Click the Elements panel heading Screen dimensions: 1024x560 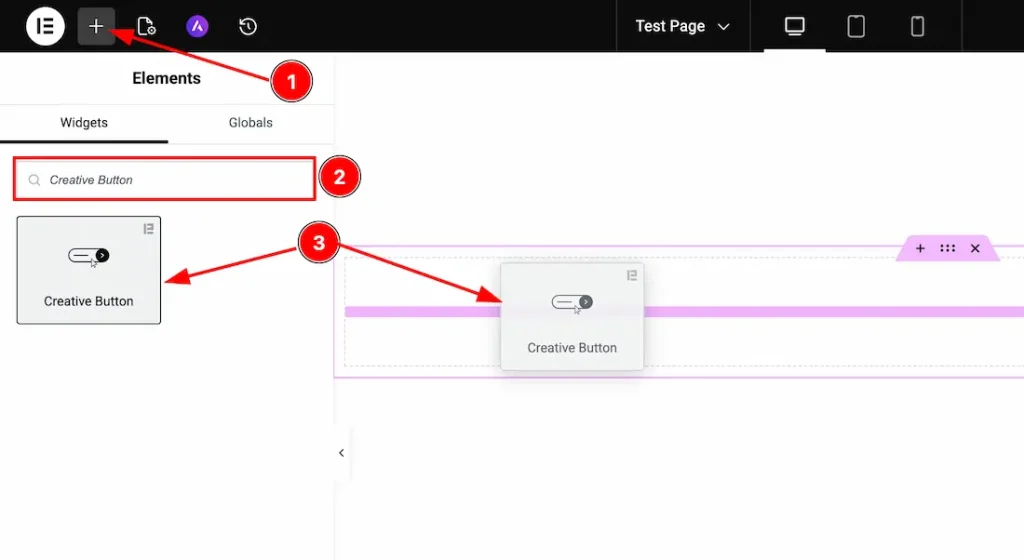click(167, 78)
